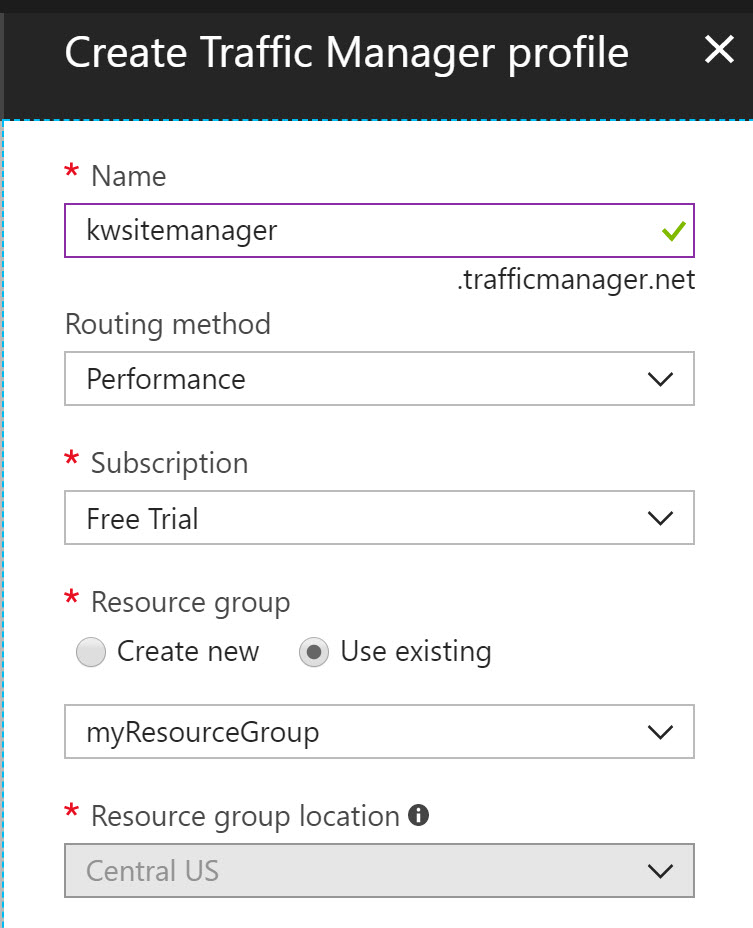Close the Create Traffic Manager profile blade

click(x=719, y=49)
